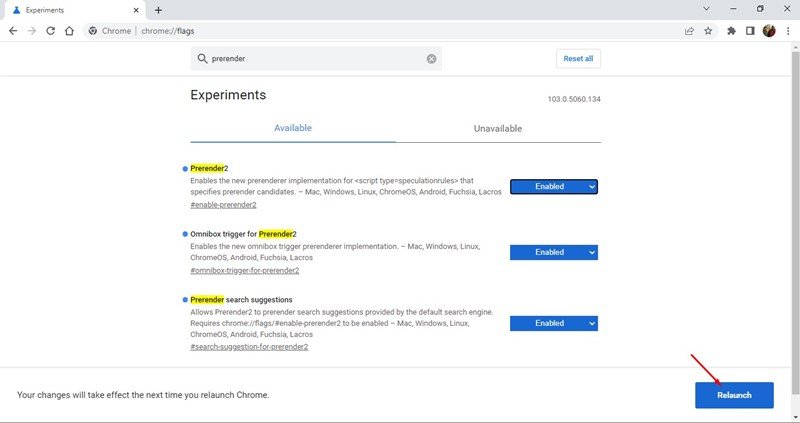Click the Omnibox trigger for Prerender2 title
800x423 pixels.
243,234
